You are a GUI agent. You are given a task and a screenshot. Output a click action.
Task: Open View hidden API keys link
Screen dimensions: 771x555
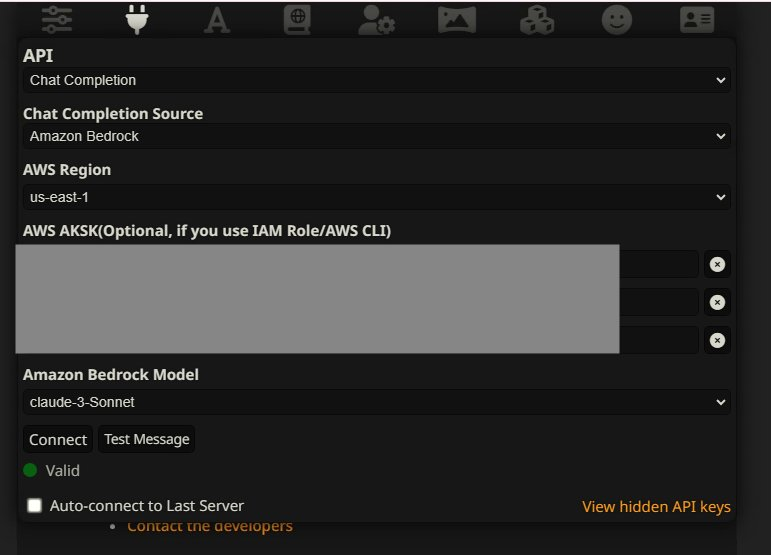click(x=656, y=506)
